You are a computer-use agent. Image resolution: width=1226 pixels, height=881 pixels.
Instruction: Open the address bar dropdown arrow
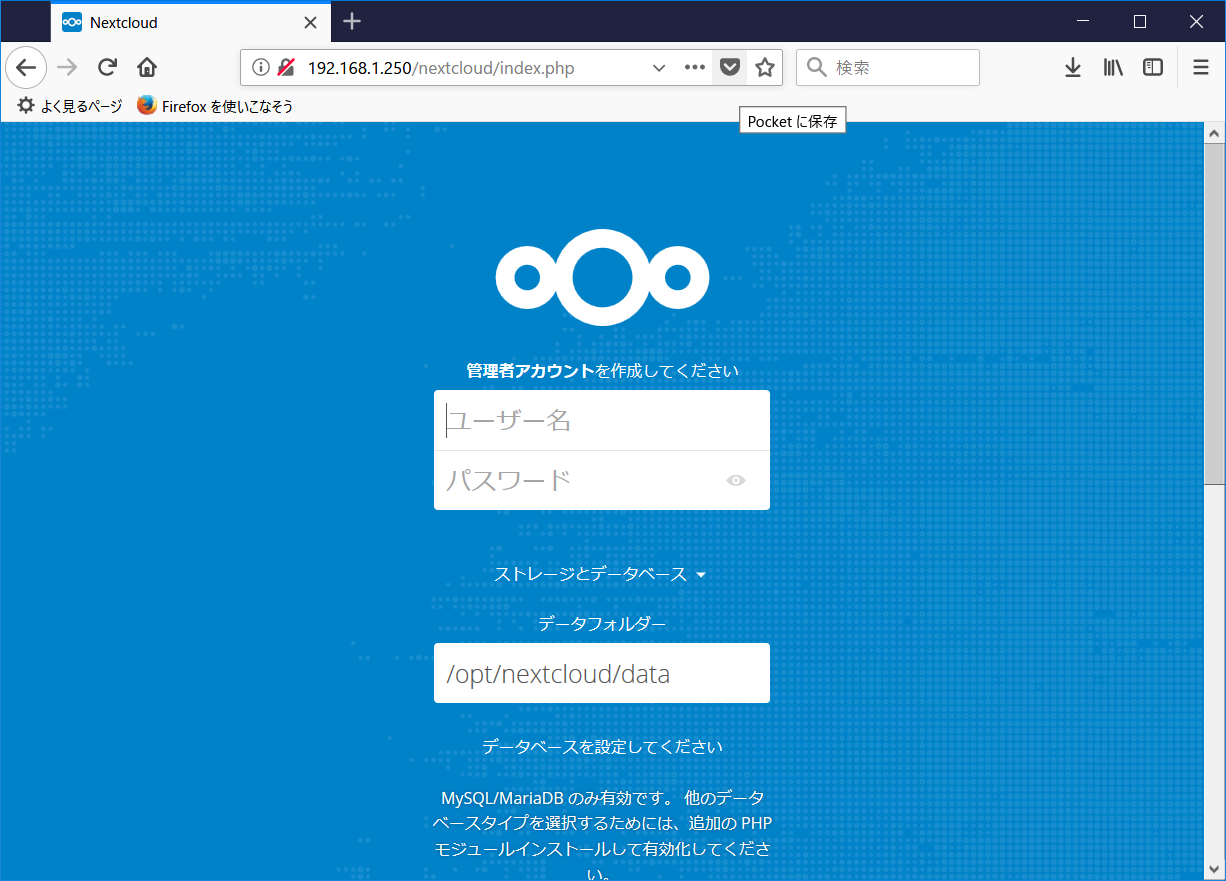(x=658, y=68)
